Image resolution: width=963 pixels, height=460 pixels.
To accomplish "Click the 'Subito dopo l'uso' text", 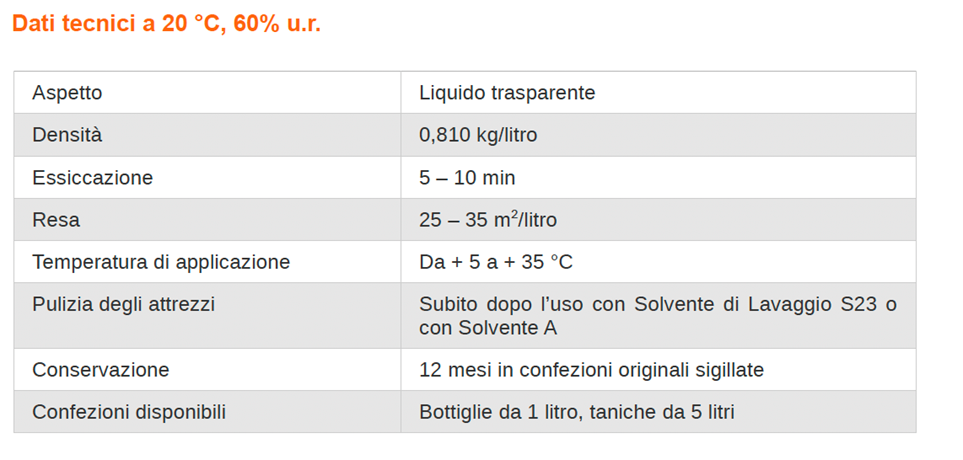I will 500,304.
